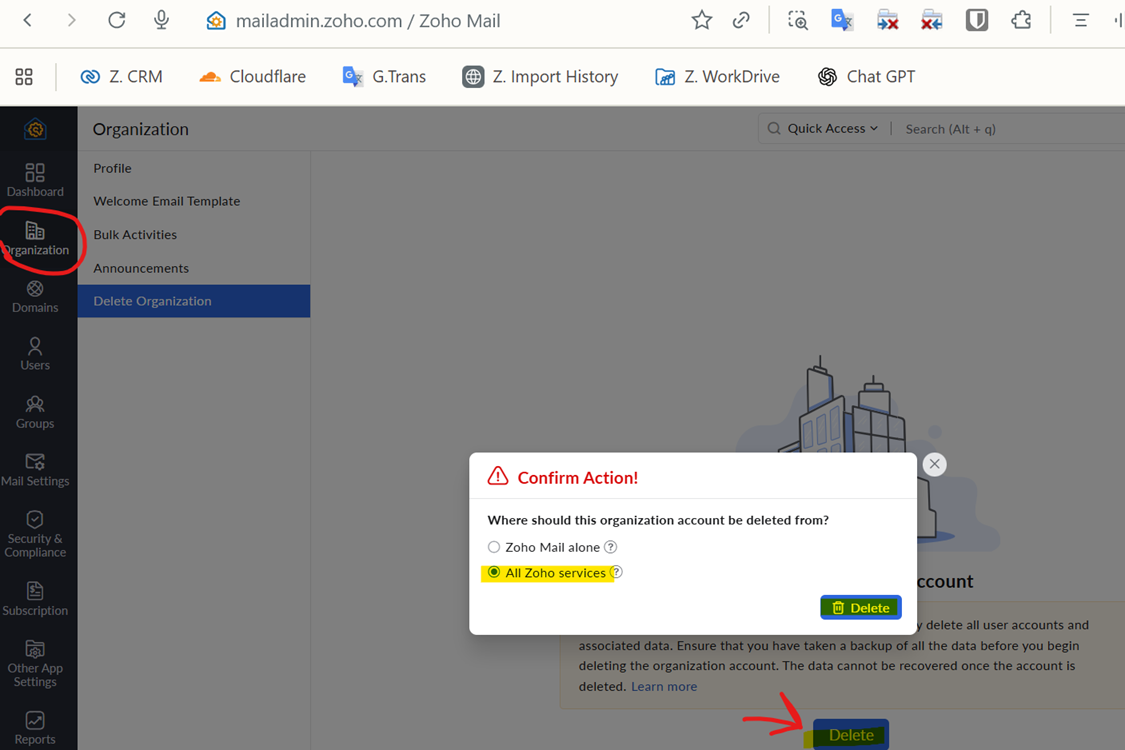The image size is (1125, 750).
Task: Click help icon beside All Zoho services
Action: click(617, 573)
